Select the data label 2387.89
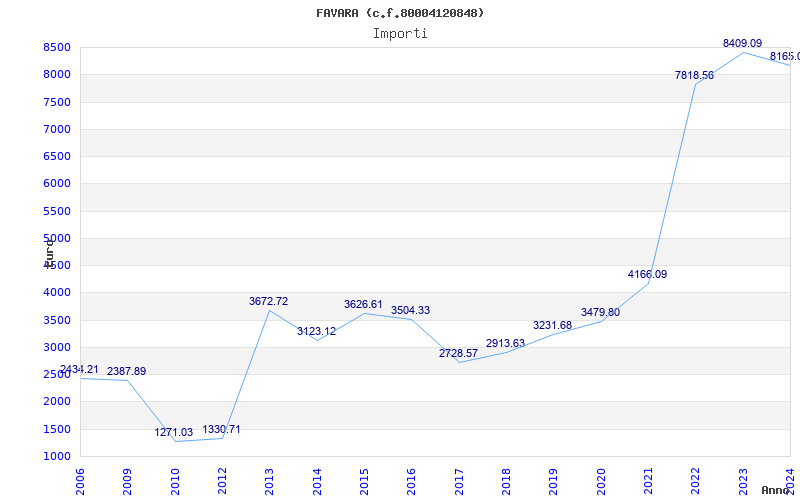 pyautogui.click(x=127, y=371)
